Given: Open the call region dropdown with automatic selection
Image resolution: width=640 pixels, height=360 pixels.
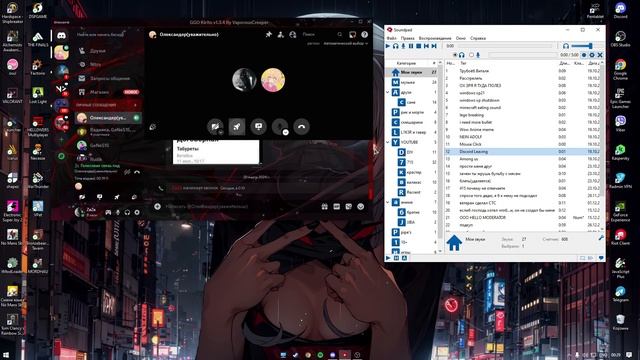Looking at the screenshot, I should tap(346, 43).
